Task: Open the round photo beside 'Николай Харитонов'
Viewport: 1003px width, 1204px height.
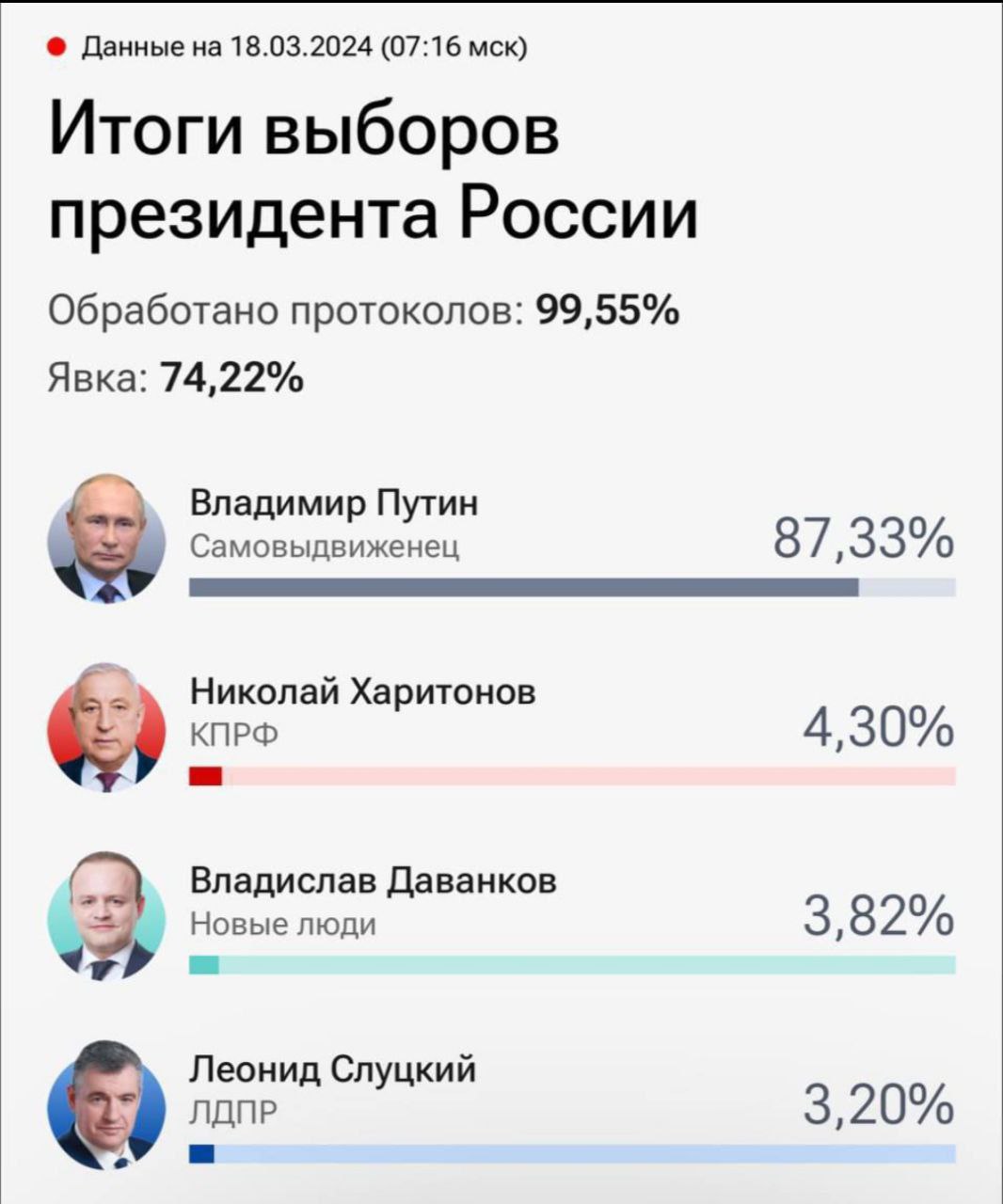Action: point(105,727)
